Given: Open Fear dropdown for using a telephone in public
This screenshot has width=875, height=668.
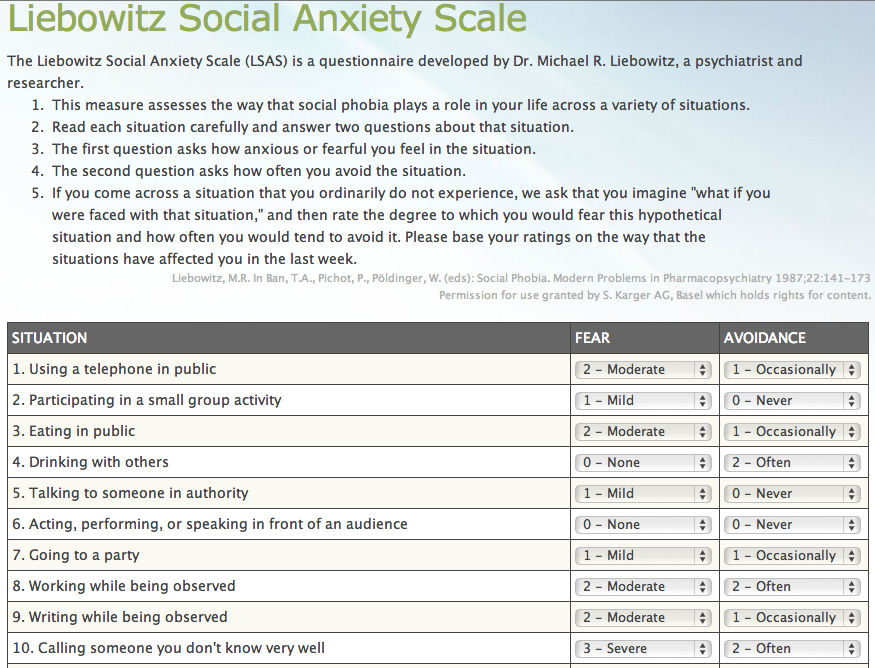Looking at the screenshot, I should (642, 369).
